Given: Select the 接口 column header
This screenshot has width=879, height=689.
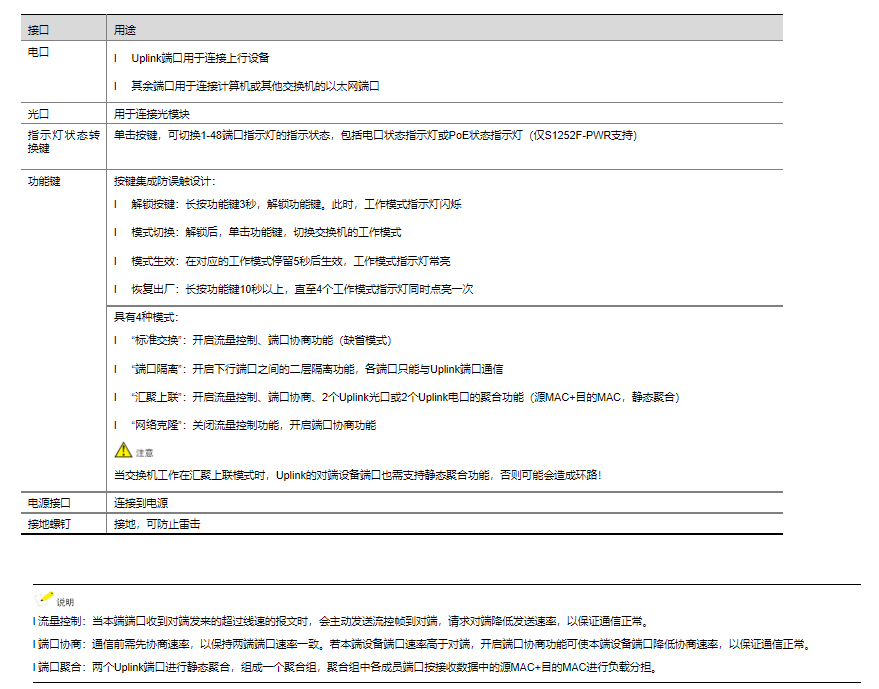Looking at the screenshot, I should click(x=38, y=30).
